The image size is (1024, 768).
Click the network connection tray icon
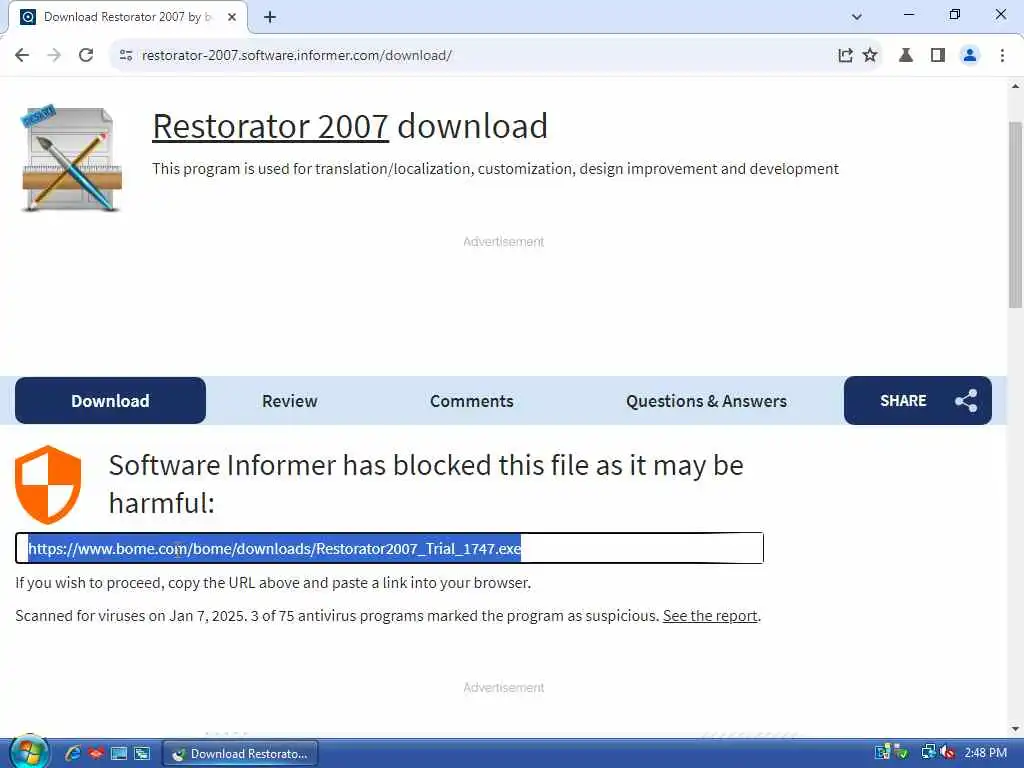click(x=929, y=753)
